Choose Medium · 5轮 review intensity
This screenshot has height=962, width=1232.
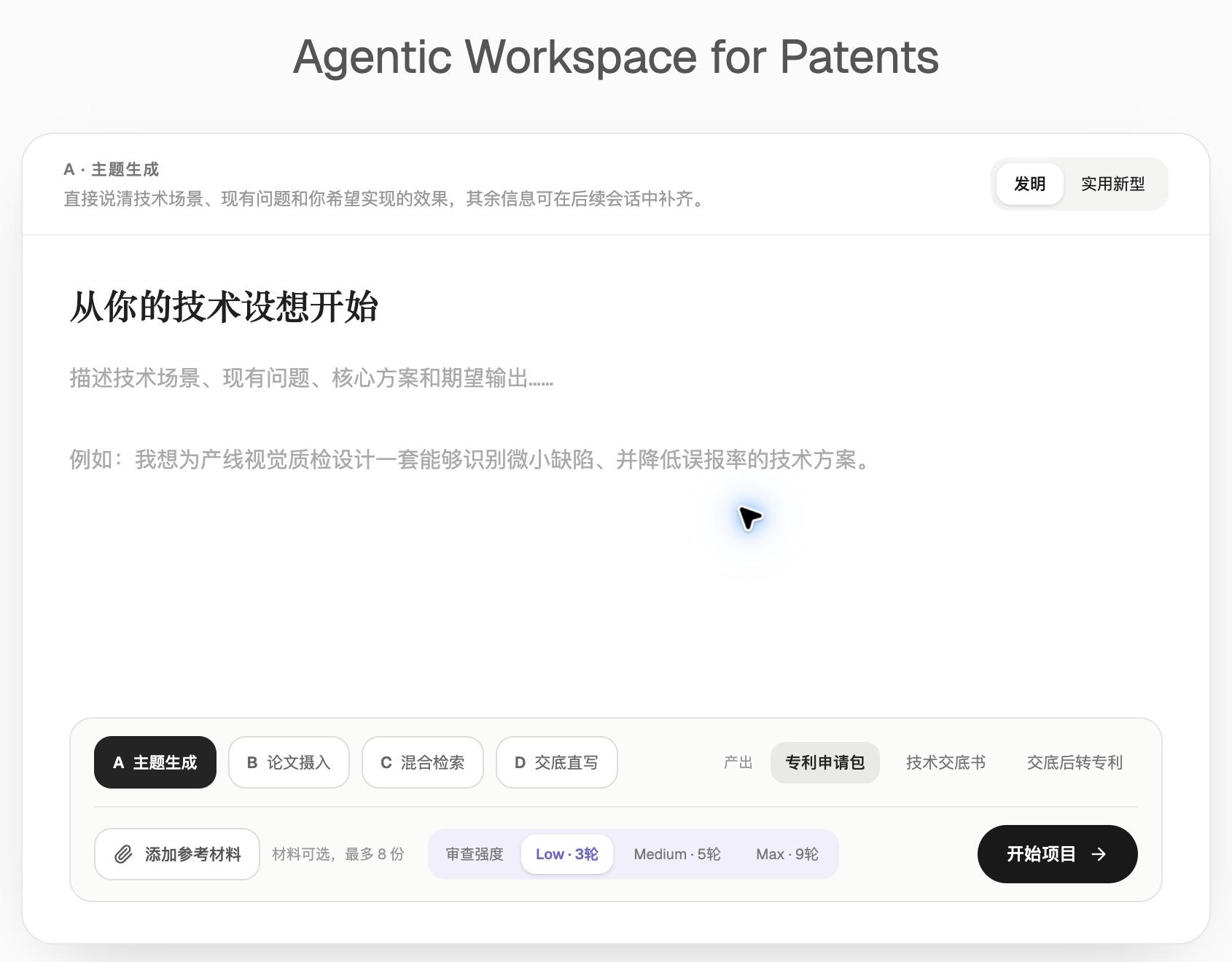click(x=677, y=854)
